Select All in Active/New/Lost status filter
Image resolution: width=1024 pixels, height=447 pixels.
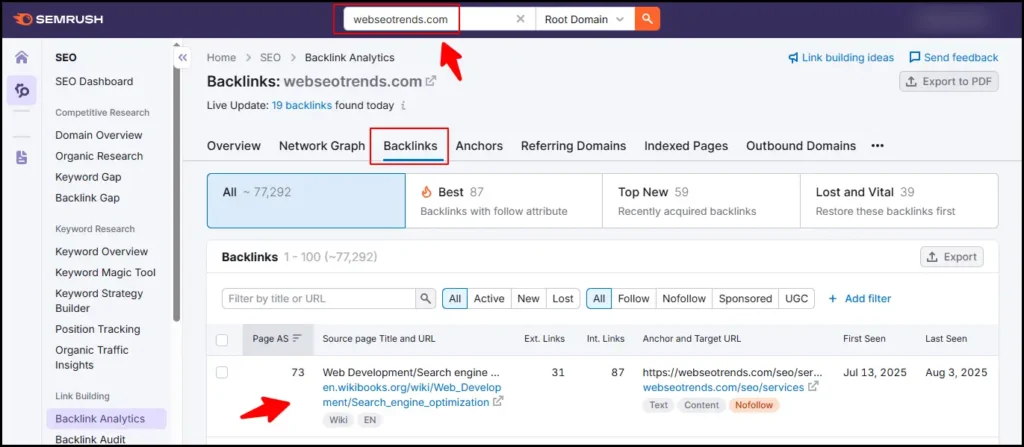pyautogui.click(x=455, y=299)
